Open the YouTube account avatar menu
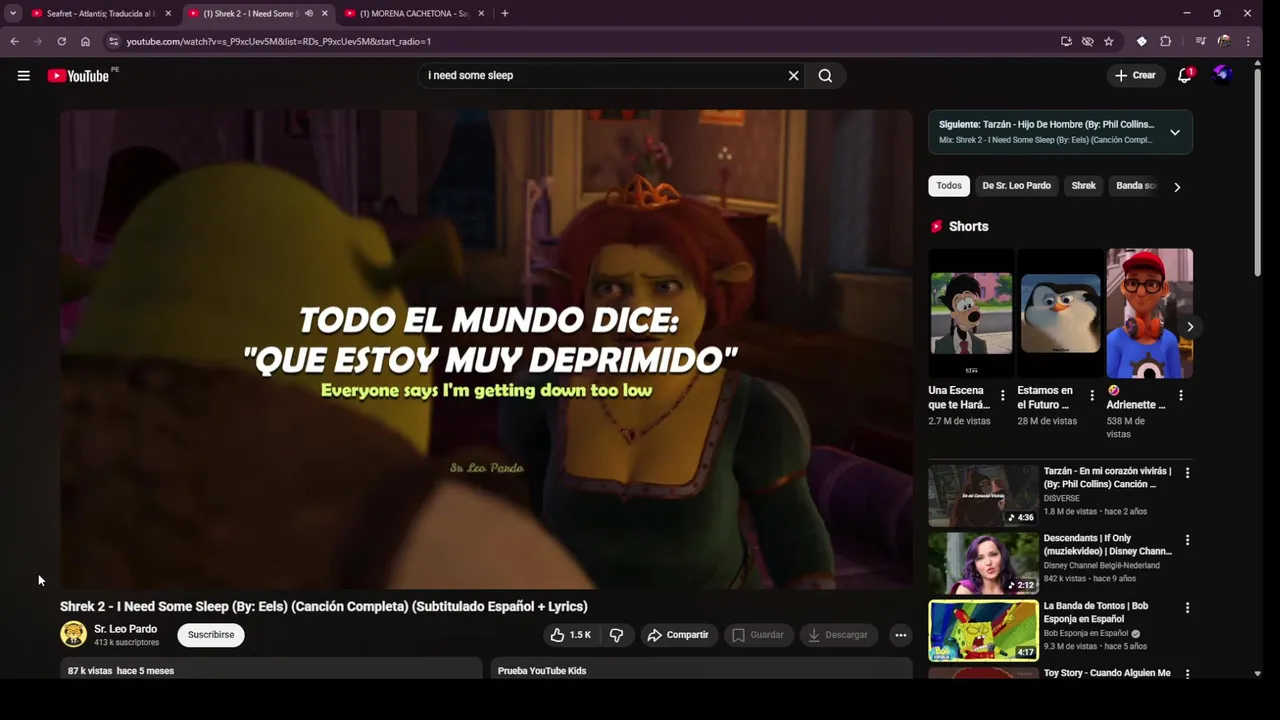Viewport: 1280px width, 720px height. pyautogui.click(x=1222, y=75)
